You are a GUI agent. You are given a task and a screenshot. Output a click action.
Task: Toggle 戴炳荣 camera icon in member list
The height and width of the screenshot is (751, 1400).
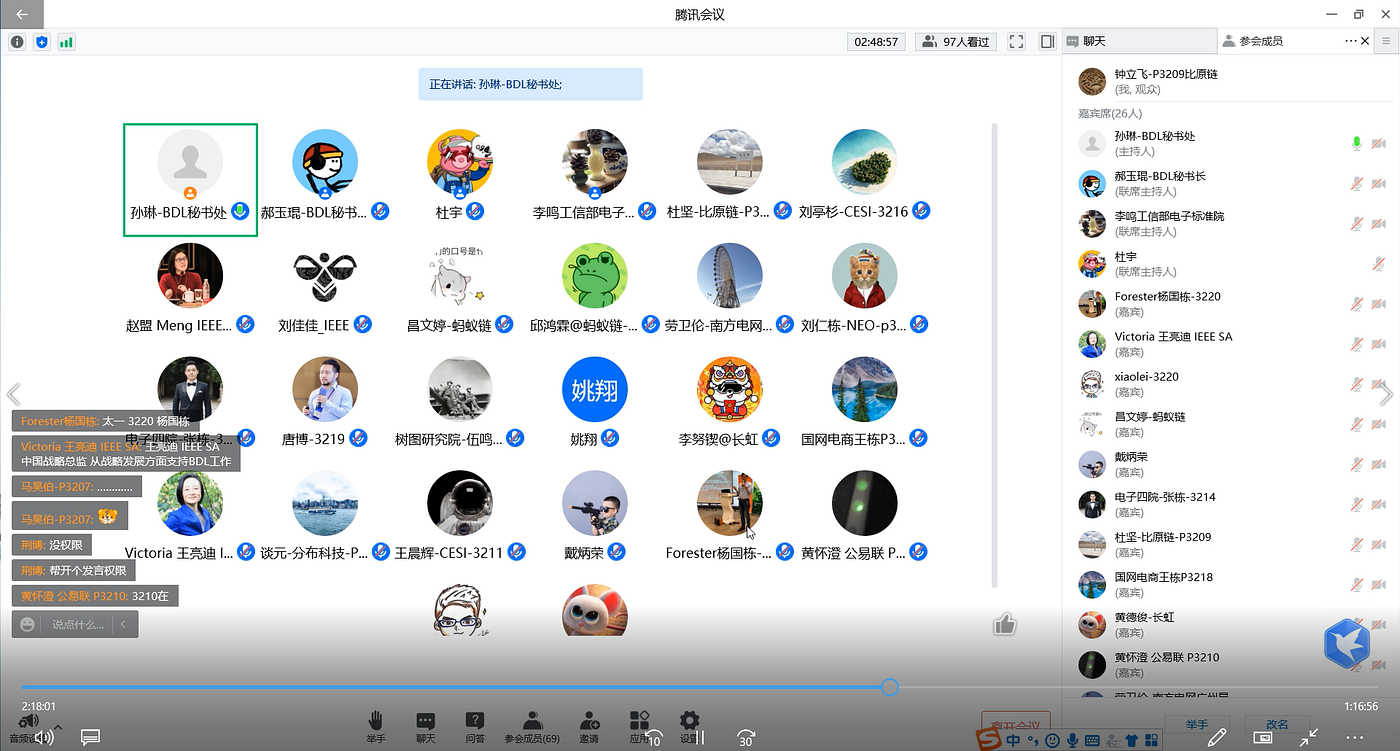coord(1379,464)
